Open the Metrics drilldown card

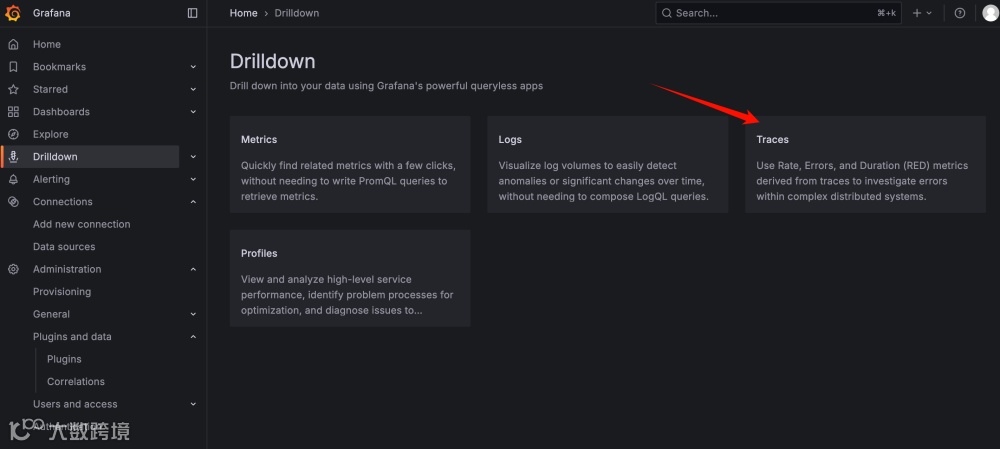coord(350,165)
